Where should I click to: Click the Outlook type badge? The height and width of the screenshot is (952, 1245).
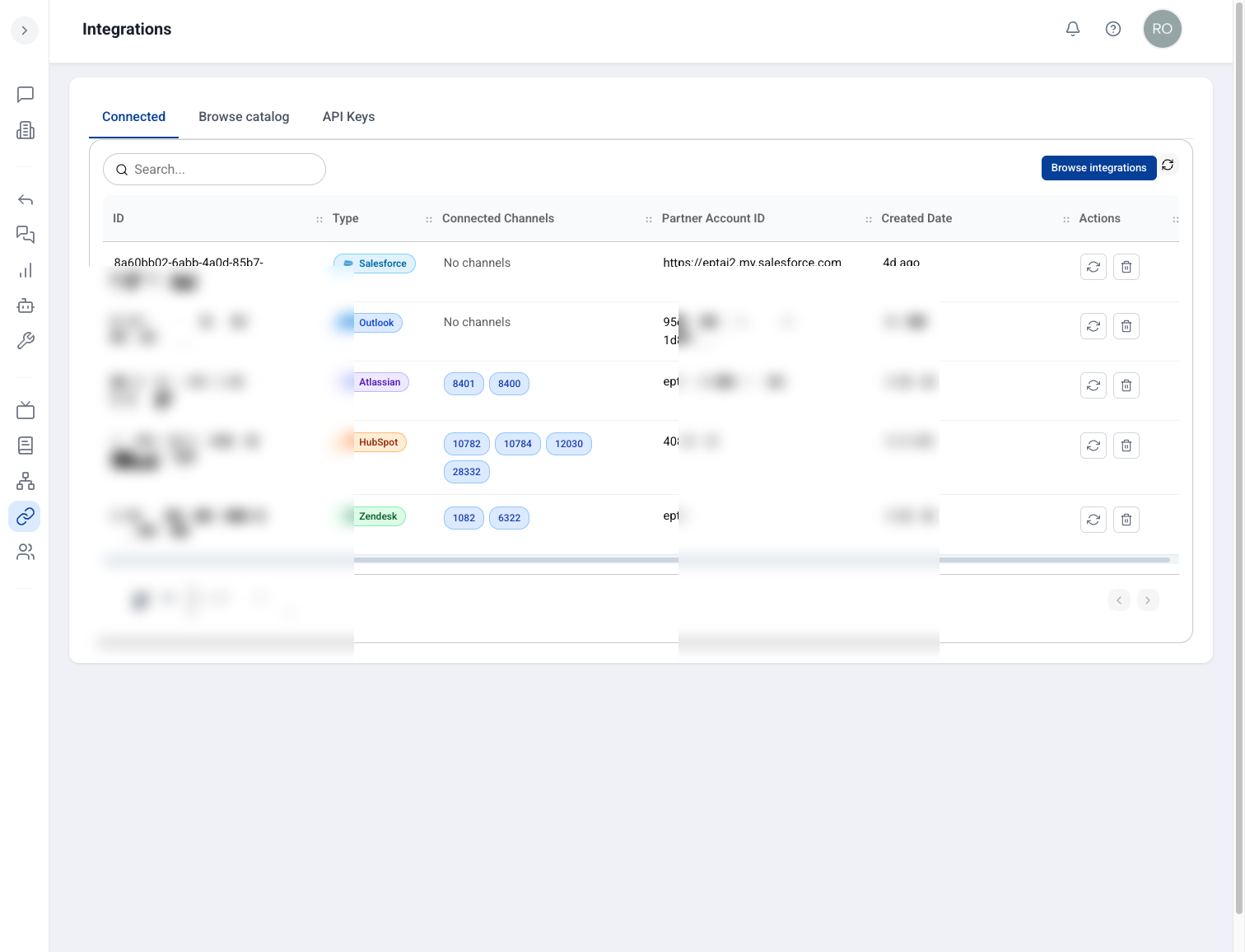368,323
